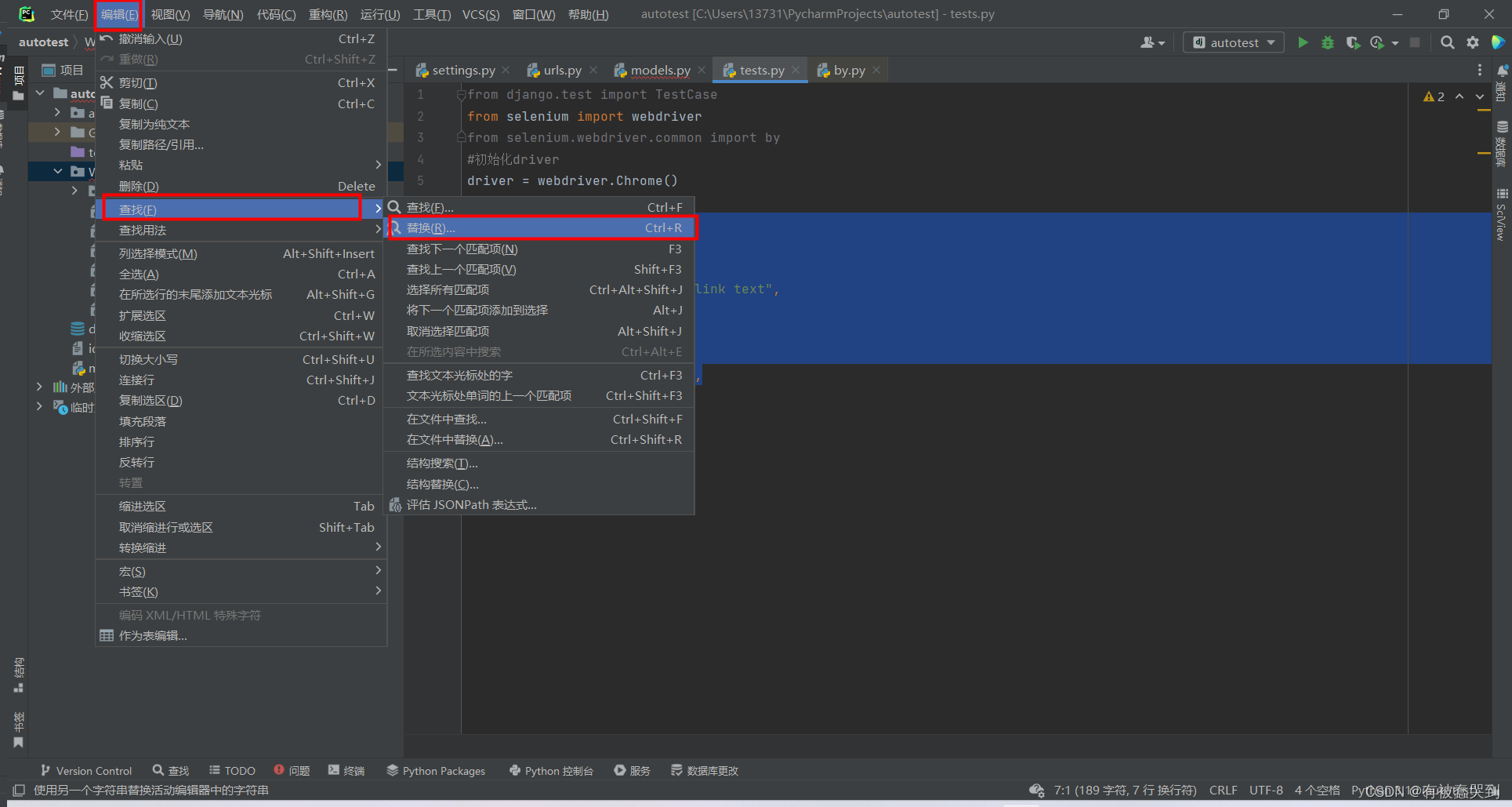Run tests with coverage using the shield icon
Screen dimensions: 1512x807
pyautogui.click(x=1352, y=42)
